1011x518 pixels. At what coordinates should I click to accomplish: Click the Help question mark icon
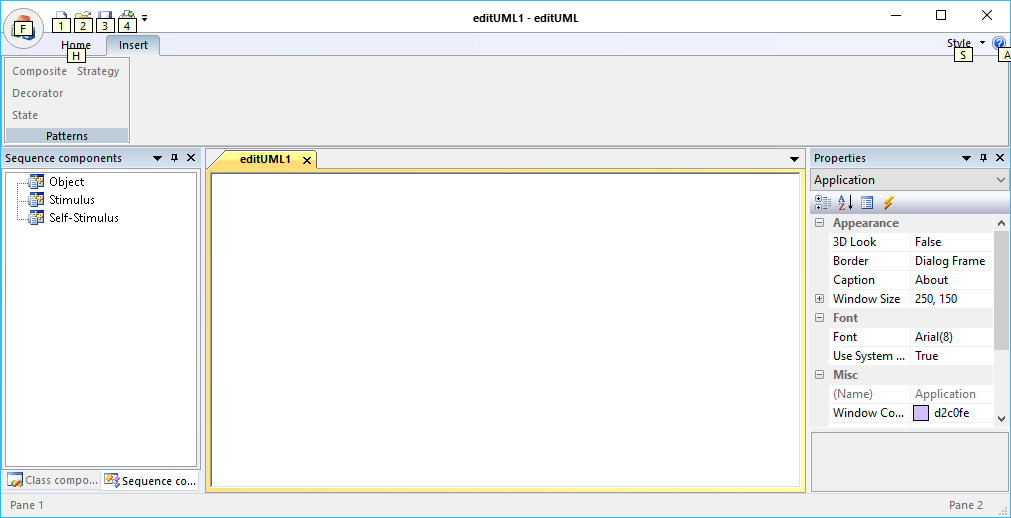click(x=998, y=44)
